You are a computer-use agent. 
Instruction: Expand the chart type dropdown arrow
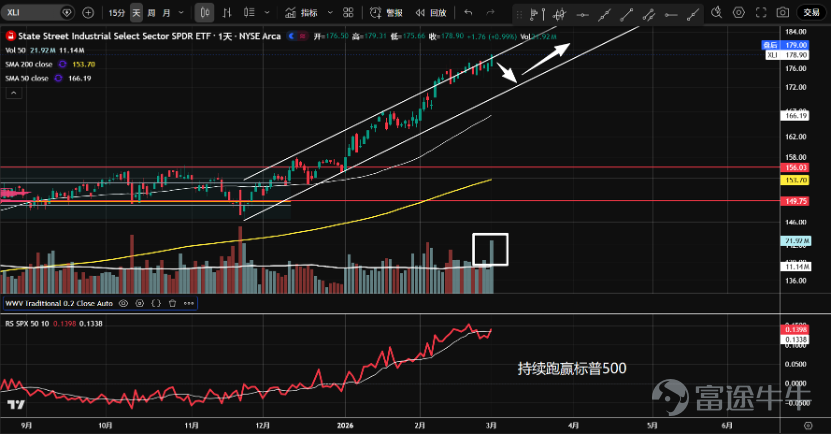coord(267,13)
